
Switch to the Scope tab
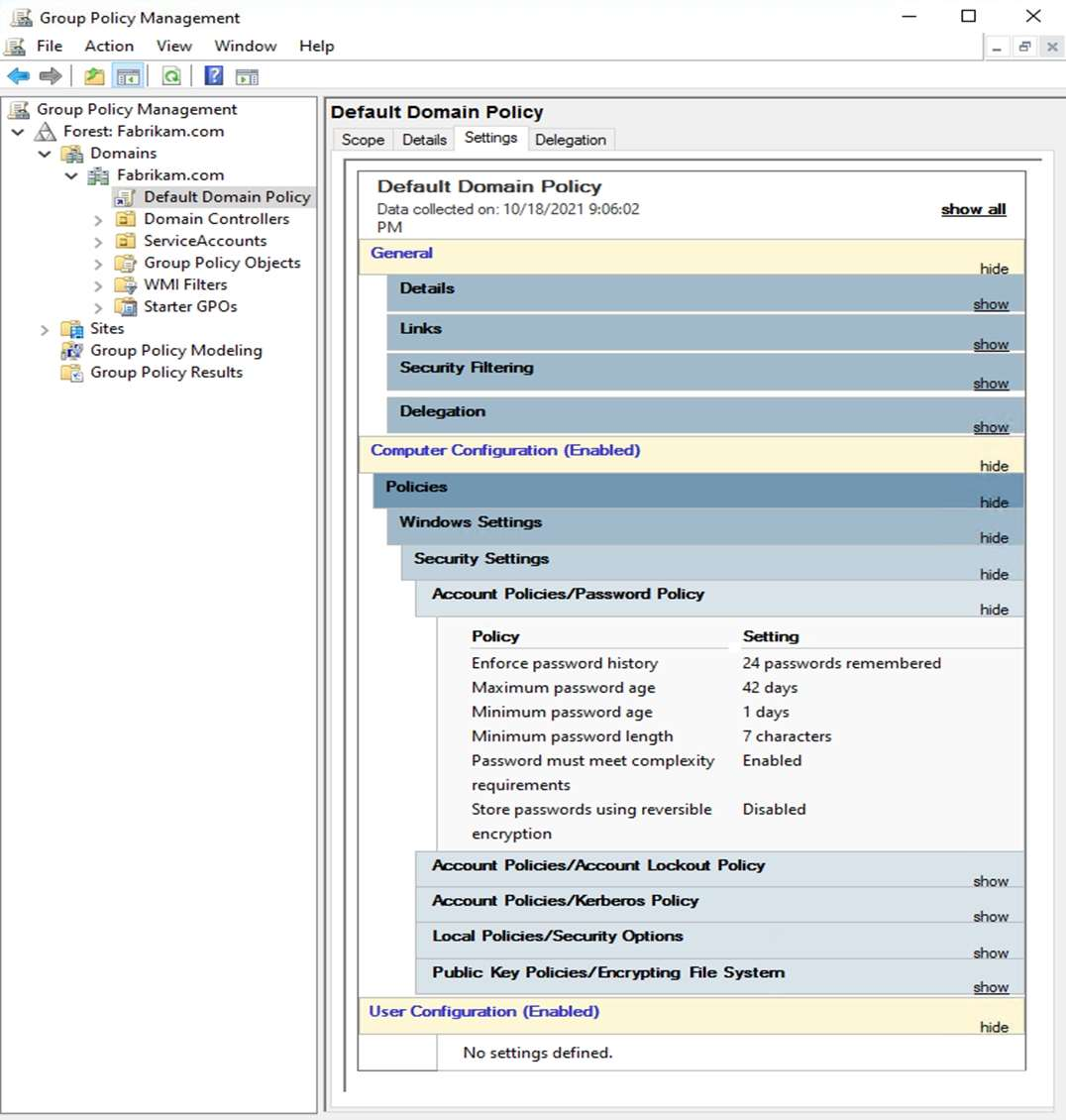coord(363,140)
